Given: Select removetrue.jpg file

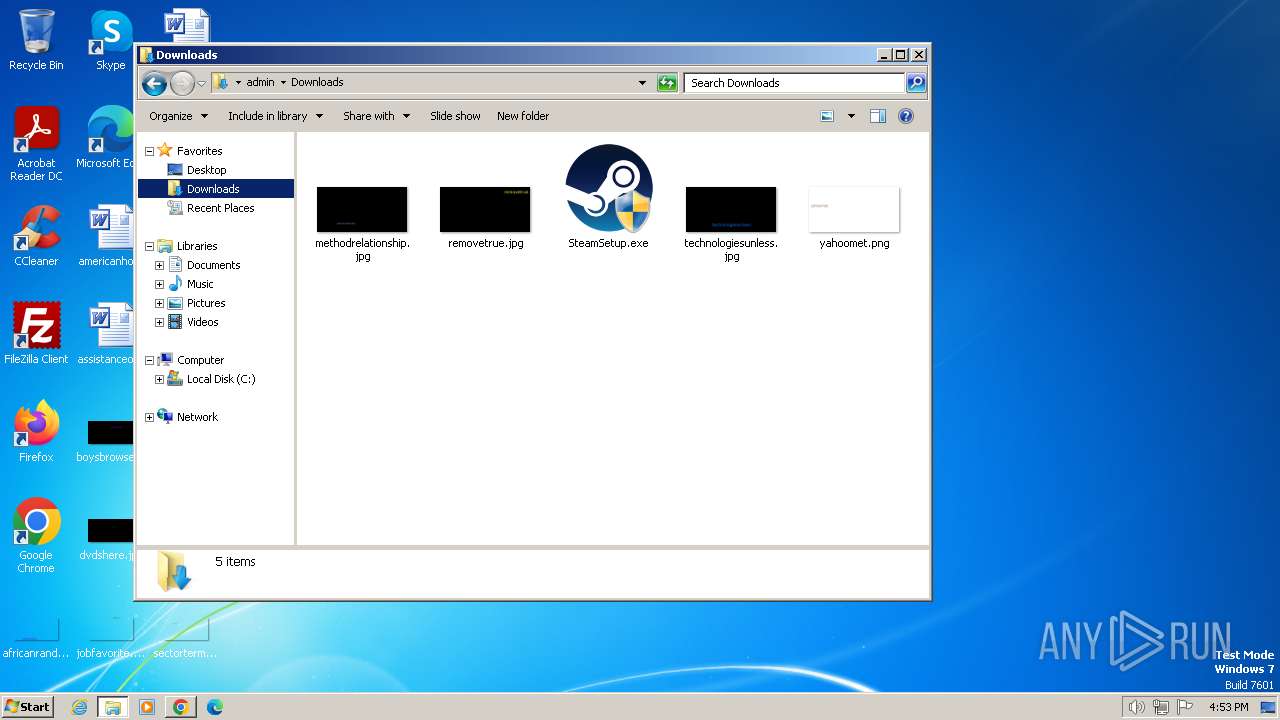Looking at the screenshot, I should click(485, 217).
